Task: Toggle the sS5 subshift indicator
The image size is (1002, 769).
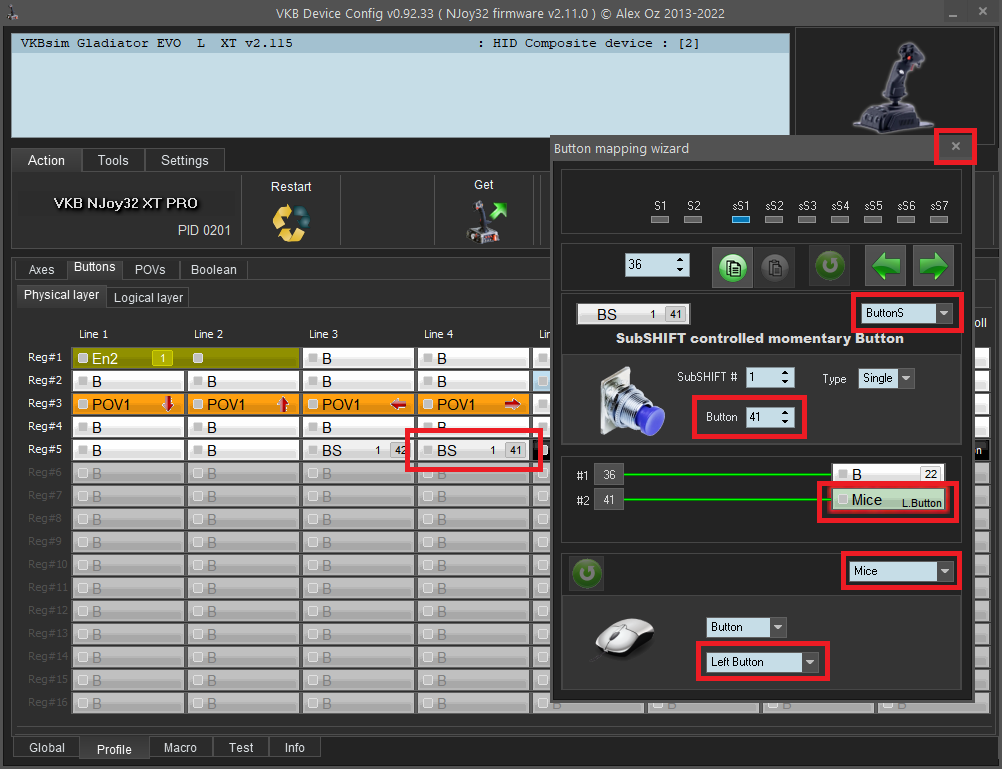Action: (873, 219)
